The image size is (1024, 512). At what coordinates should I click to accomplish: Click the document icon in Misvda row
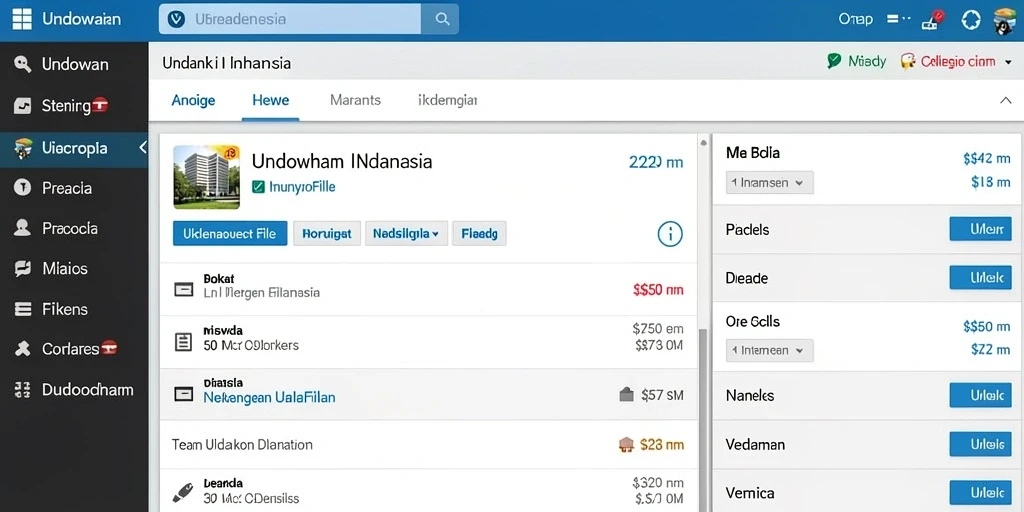pos(184,341)
